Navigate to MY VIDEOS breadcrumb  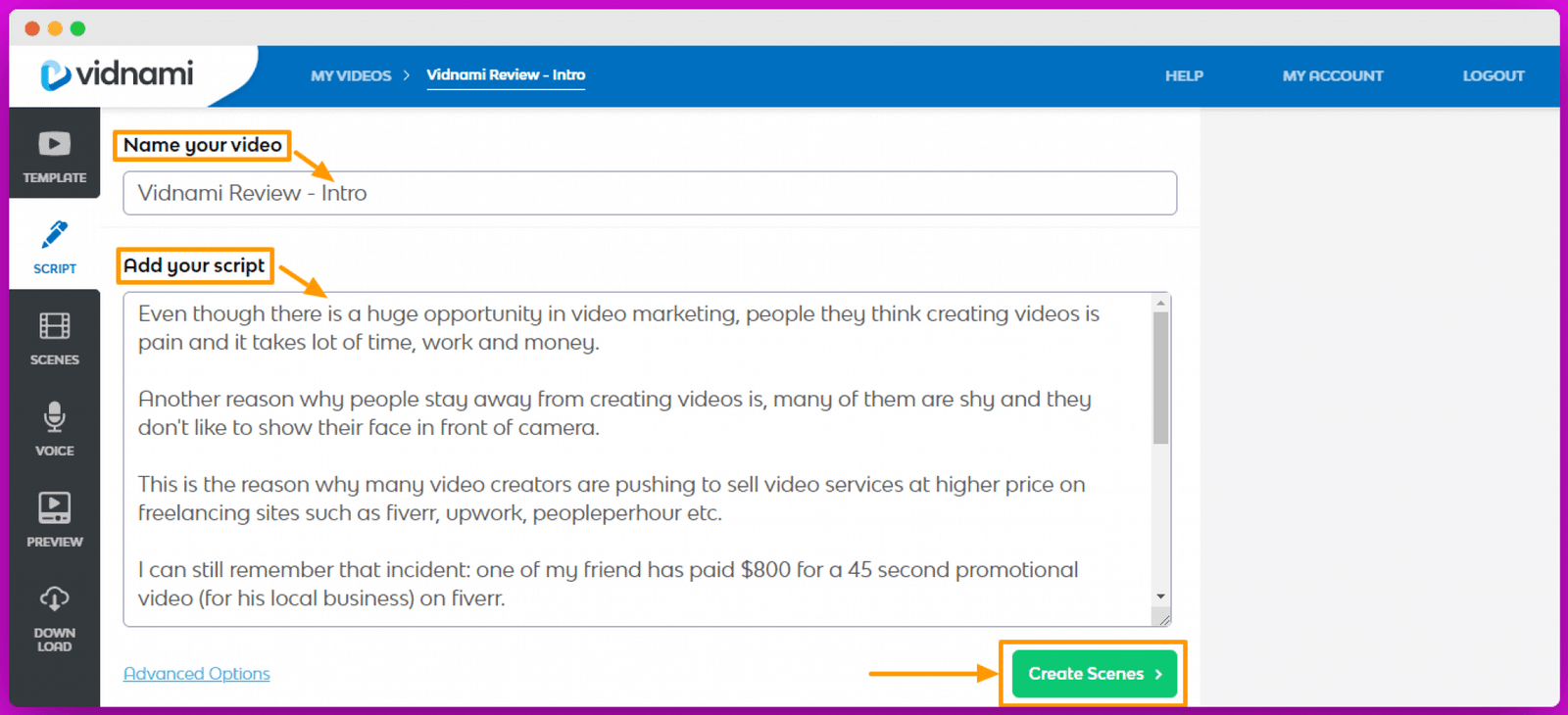point(351,75)
